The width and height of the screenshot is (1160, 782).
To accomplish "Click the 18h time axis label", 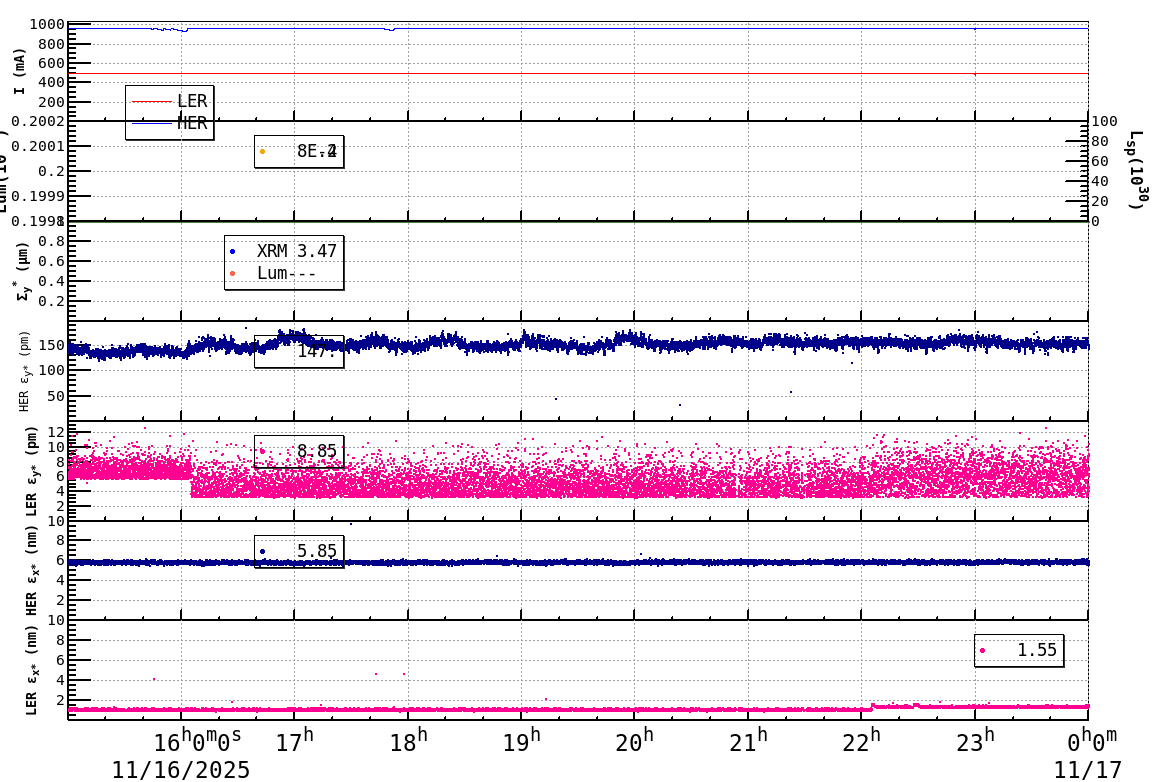I will pos(408,741).
